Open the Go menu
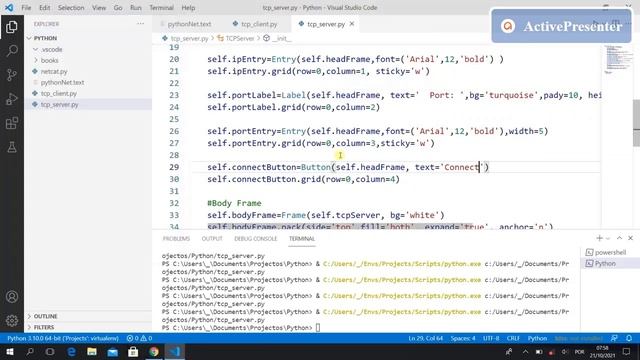This screenshot has width=640, height=360. point(118,8)
